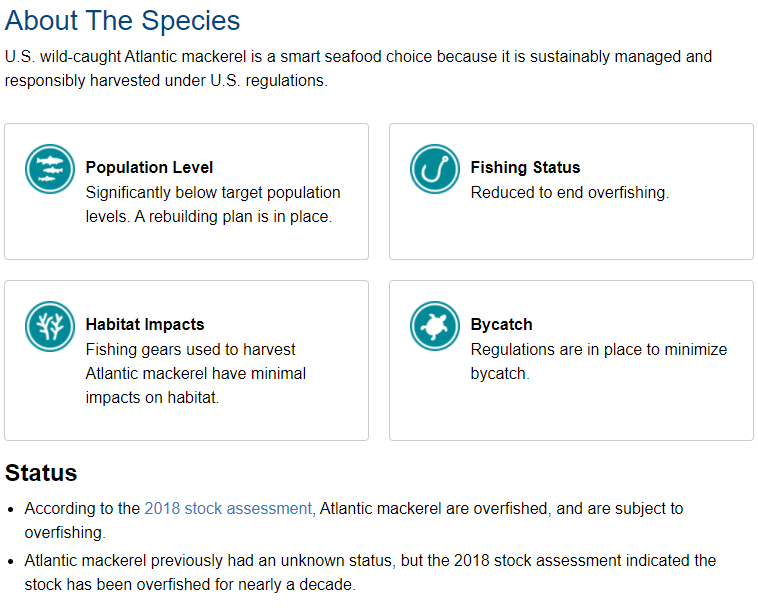Click the About The Species heading

pyautogui.click(x=122, y=20)
